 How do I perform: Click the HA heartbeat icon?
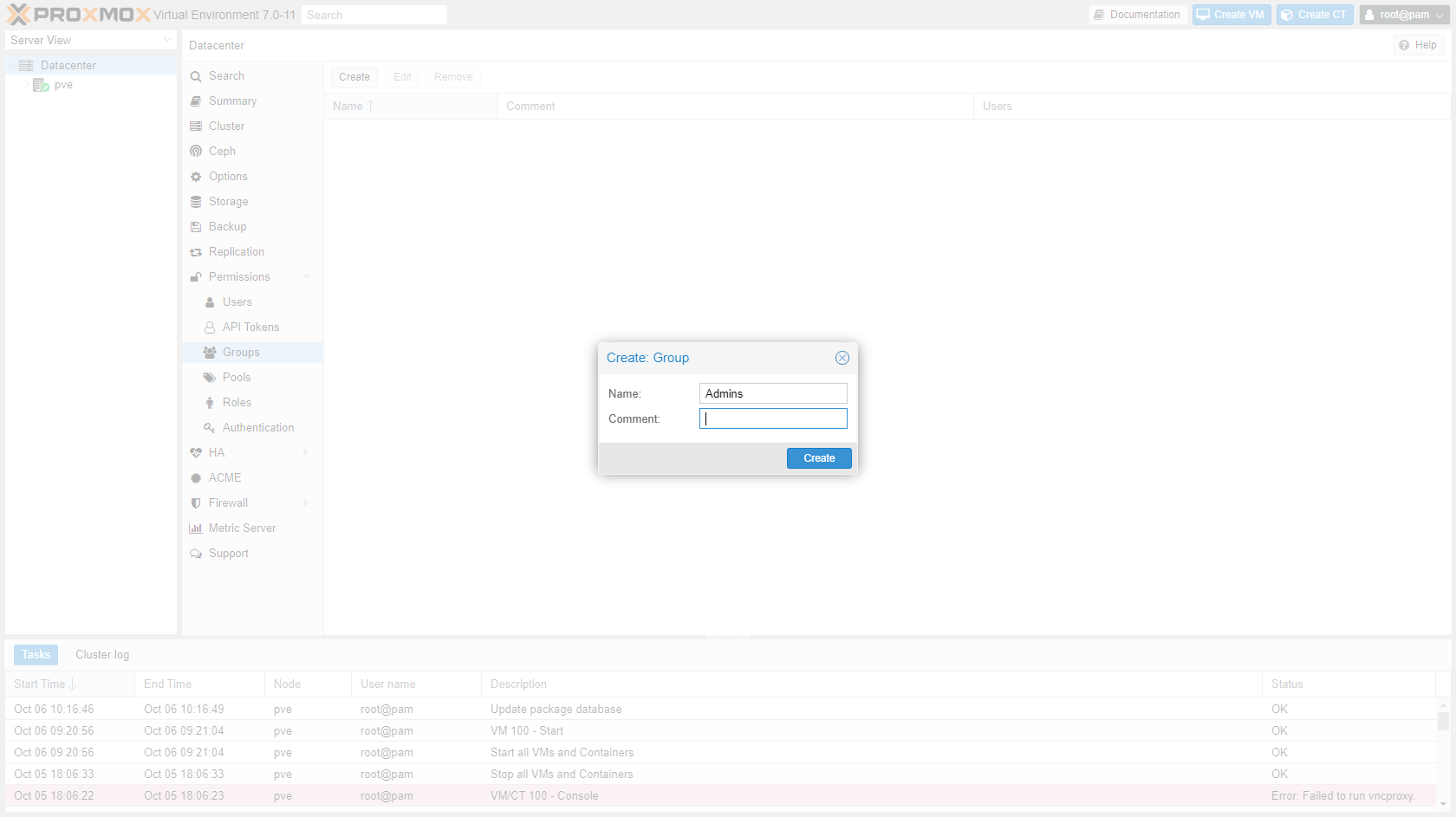click(196, 453)
